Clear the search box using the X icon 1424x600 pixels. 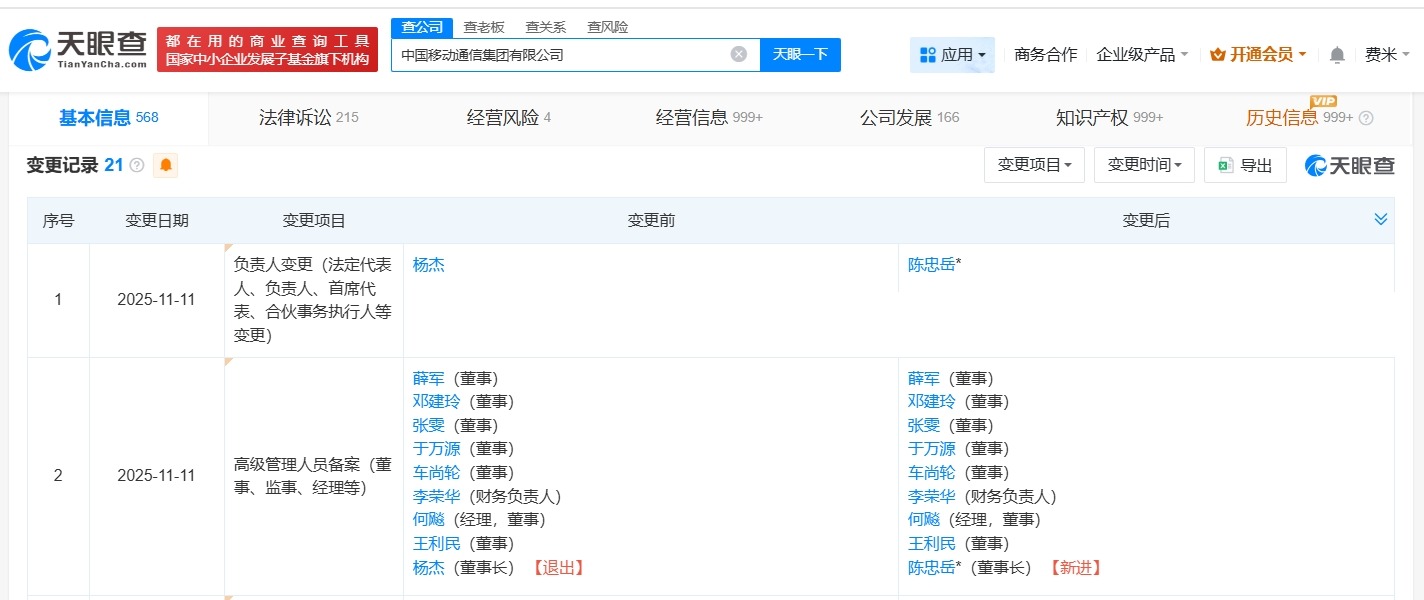click(x=739, y=55)
